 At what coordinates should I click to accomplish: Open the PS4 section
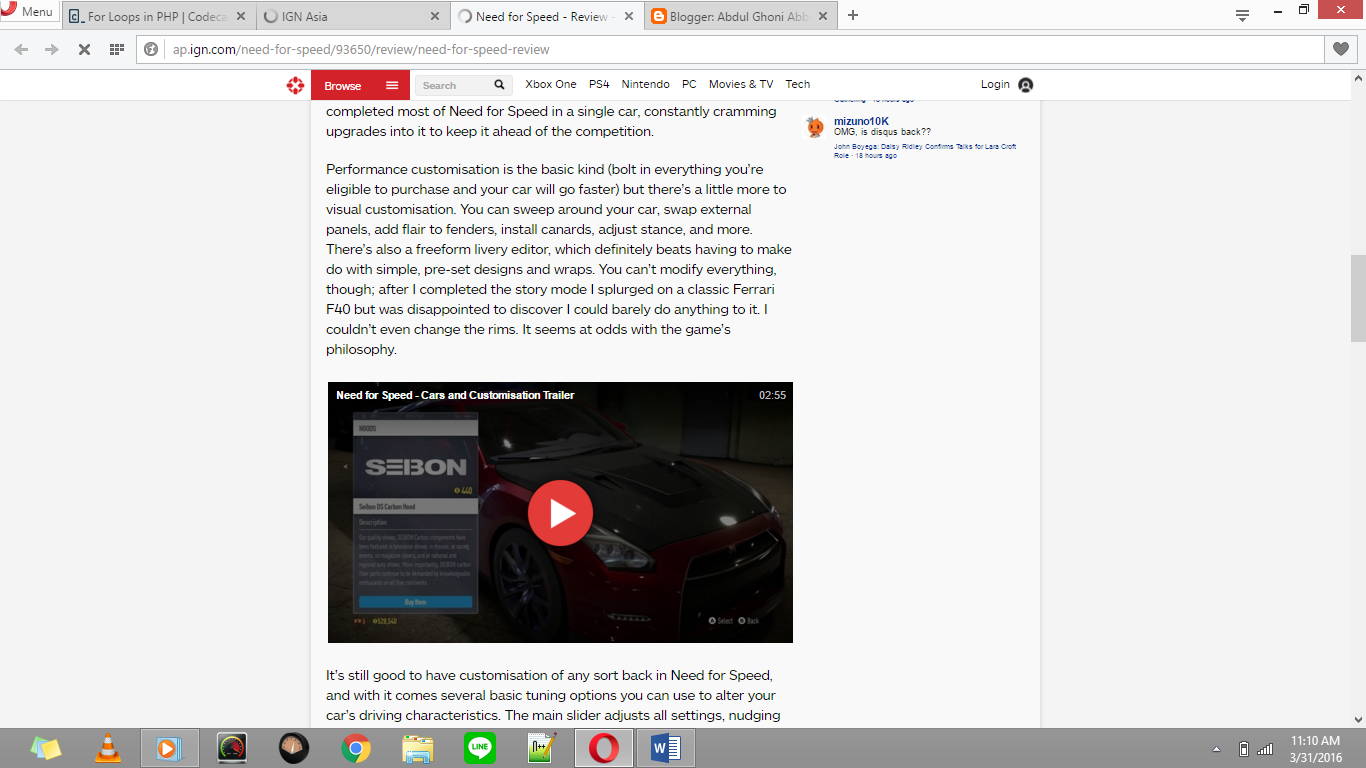[x=599, y=84]
